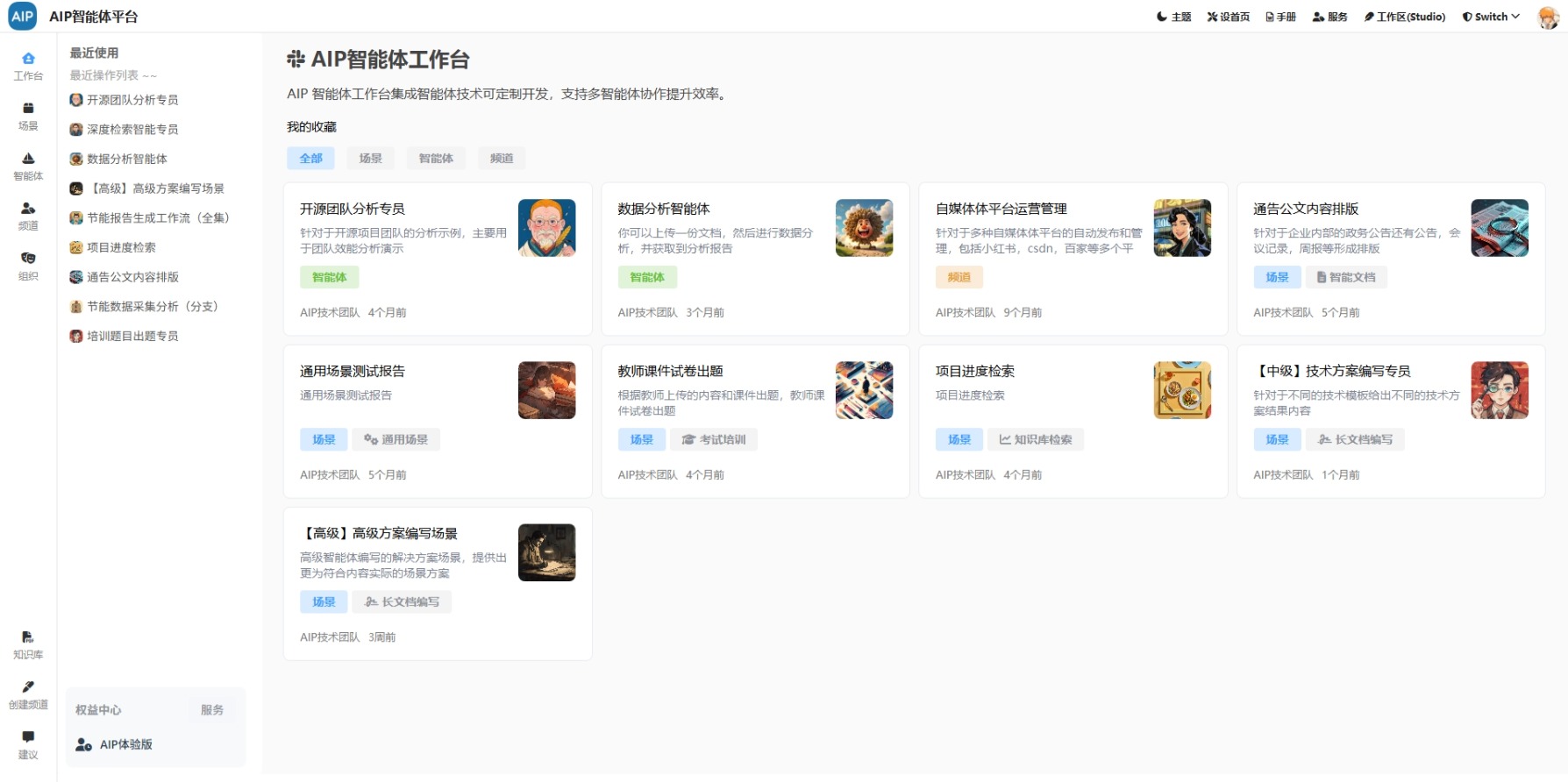The height and width of the screenshot is (782, 1568).
Task: Open recent item 深度检索智能专员
Action: (x=124, y=130)
